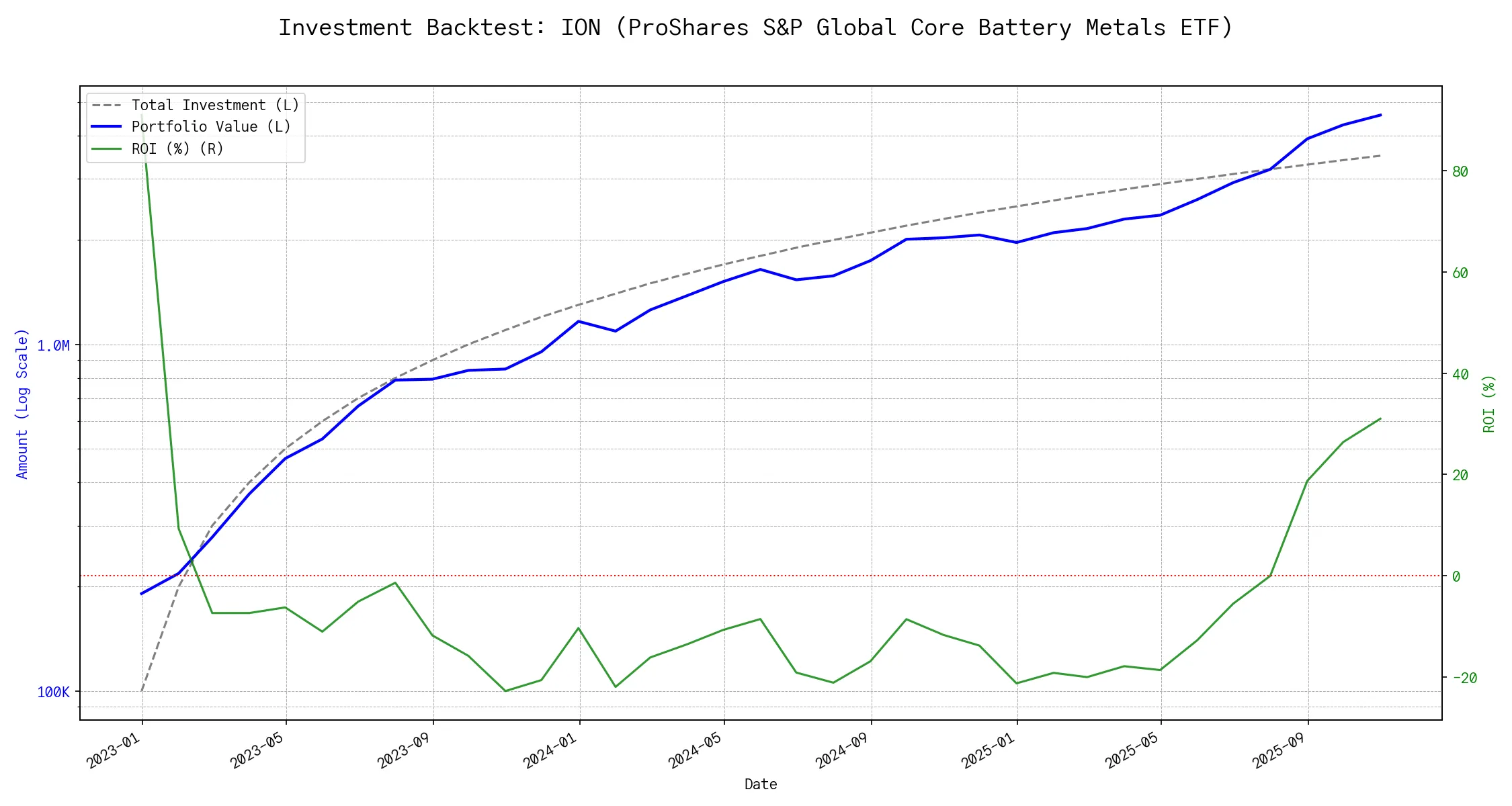Viewport: 1512px width, 806px height.
Task: Click the 2024-01 date tick label
Action: (x=551, y=750)
